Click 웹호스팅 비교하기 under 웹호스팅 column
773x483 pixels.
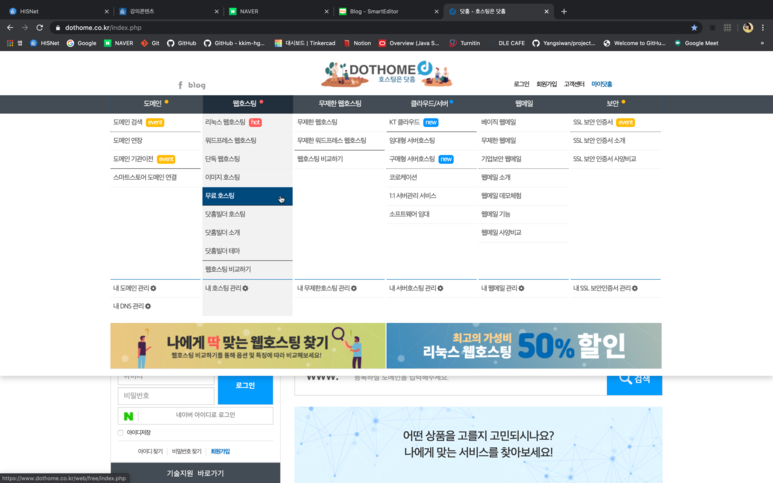point(228,270)
